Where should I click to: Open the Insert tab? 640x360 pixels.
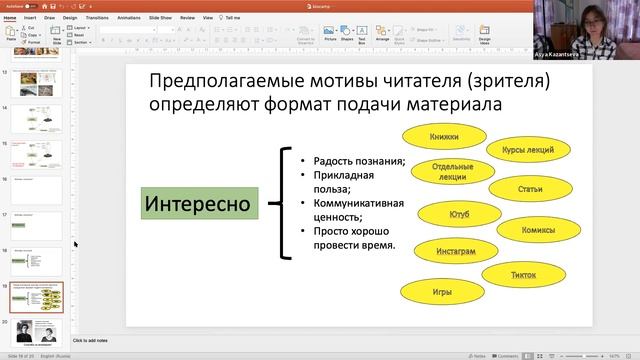[30, 18]
